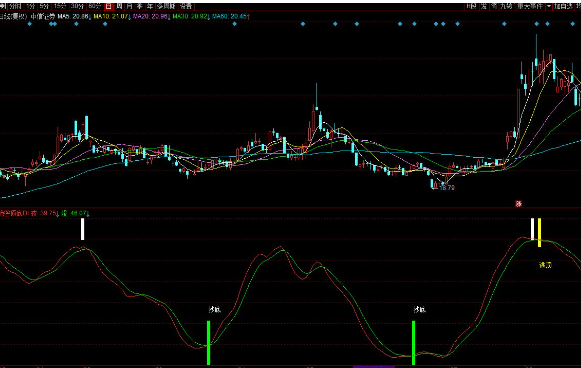Viewport: 581px width, 368px height.
Task: Click the first green 抄底 signal bar
Action: click(x=209, y=342)
